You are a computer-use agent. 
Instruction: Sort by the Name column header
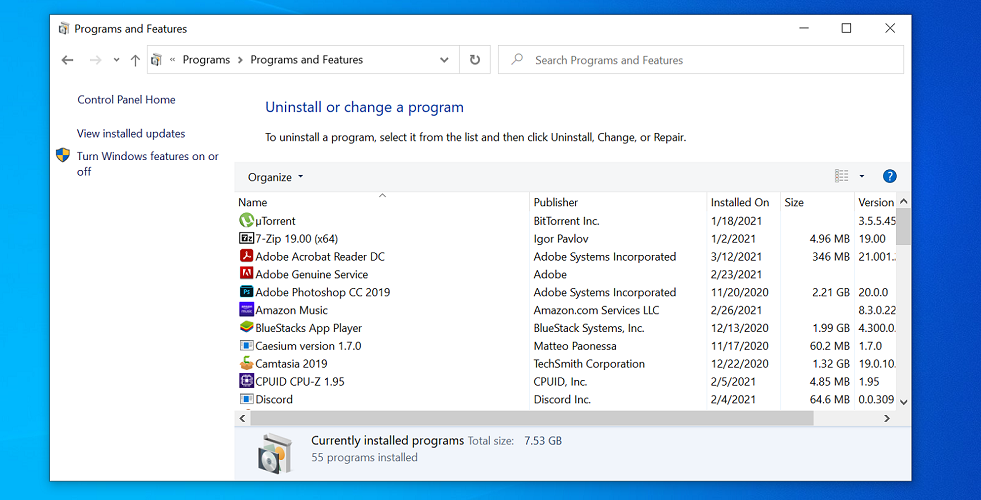click(253, 202)
